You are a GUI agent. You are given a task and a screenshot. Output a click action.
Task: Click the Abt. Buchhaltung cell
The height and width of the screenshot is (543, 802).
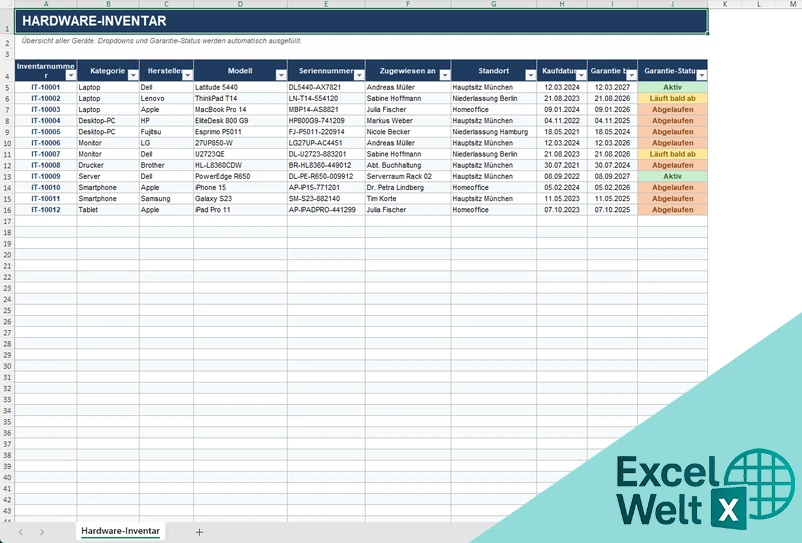click(x=408, y=165)
